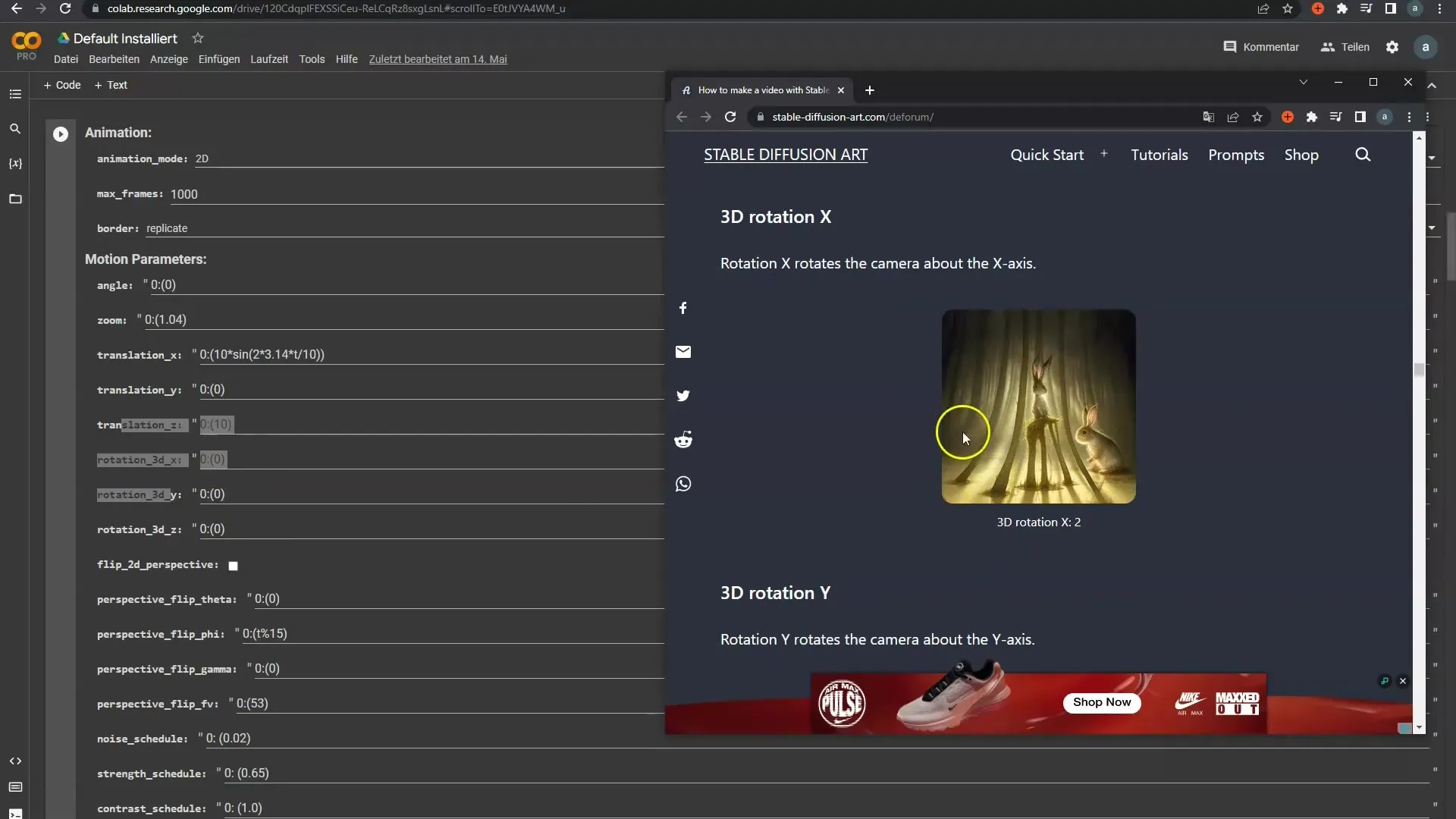Run the Animation cell with play button
This screenshot has height=819, width=1456.
pos(61,134)
